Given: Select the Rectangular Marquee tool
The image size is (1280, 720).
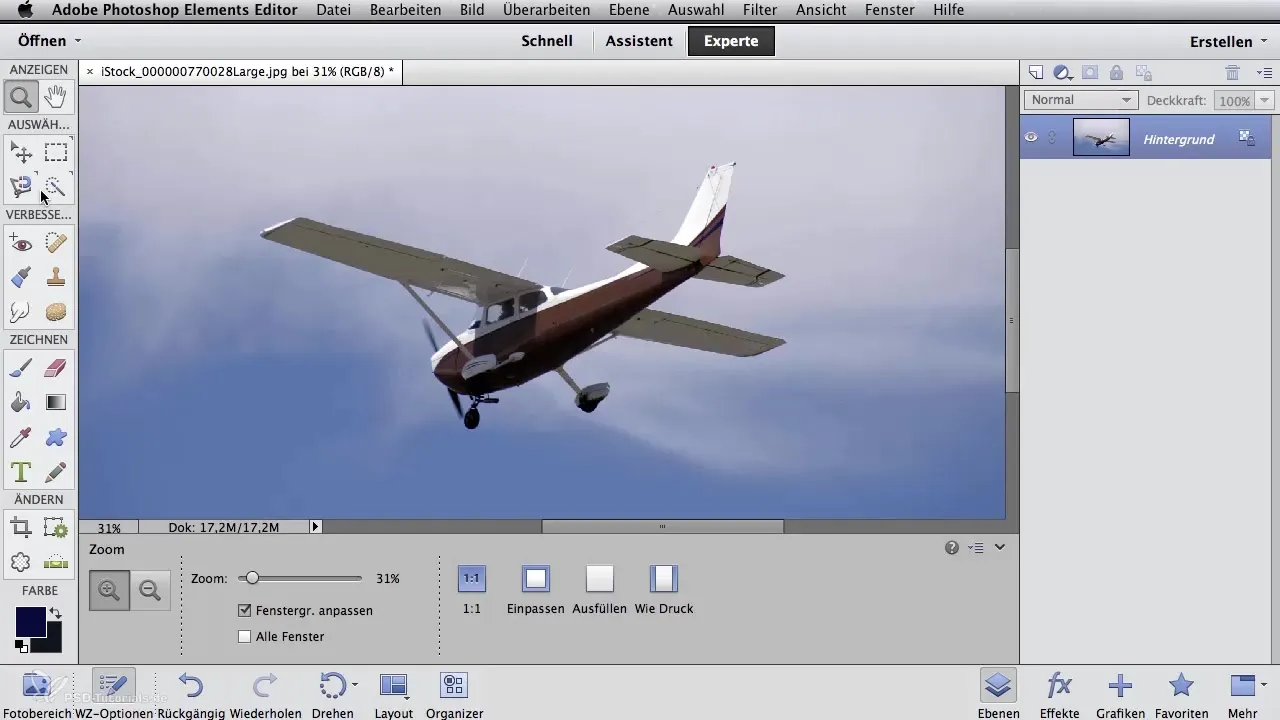Looking at the screenshot, I should pos(56,152).
